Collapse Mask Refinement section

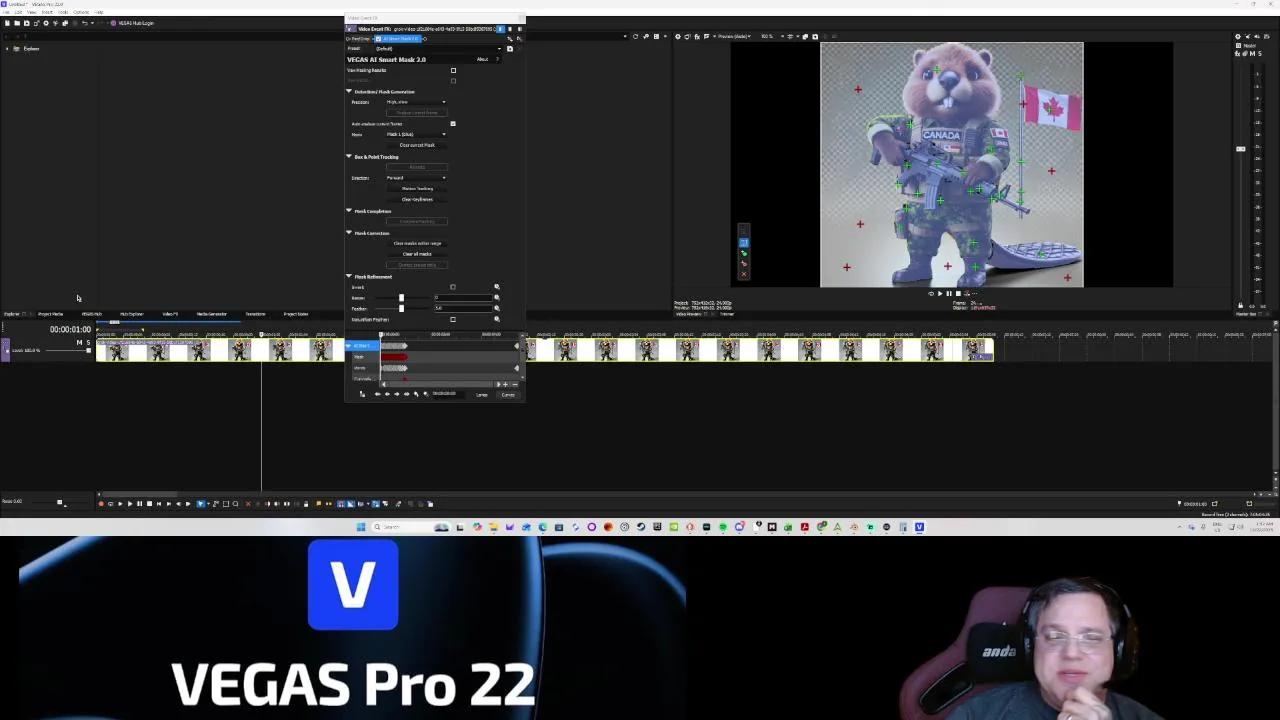point(349,276)
